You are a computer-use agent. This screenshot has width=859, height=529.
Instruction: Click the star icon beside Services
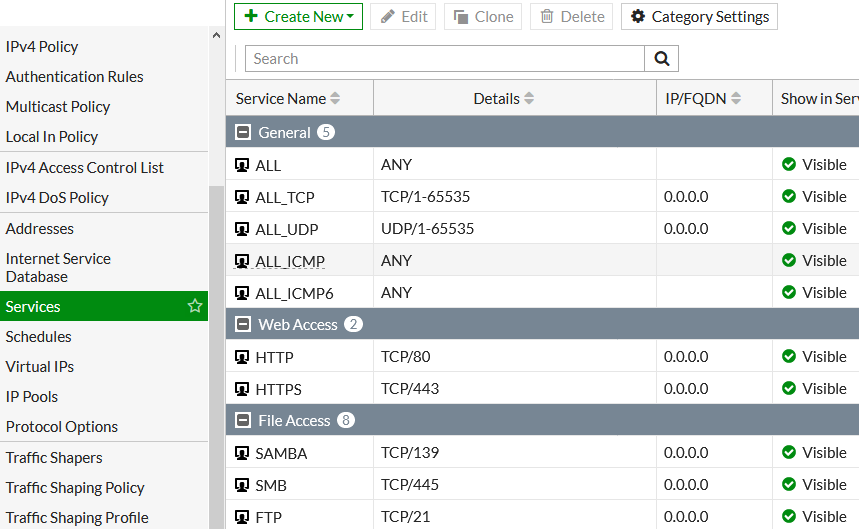point(195,306)
